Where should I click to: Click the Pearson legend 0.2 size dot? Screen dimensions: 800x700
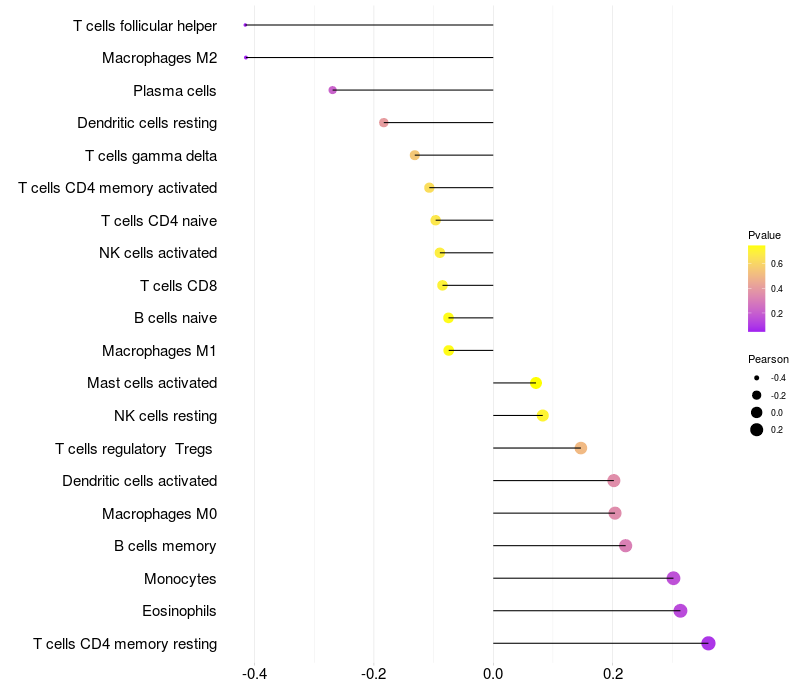pos(757,430)
